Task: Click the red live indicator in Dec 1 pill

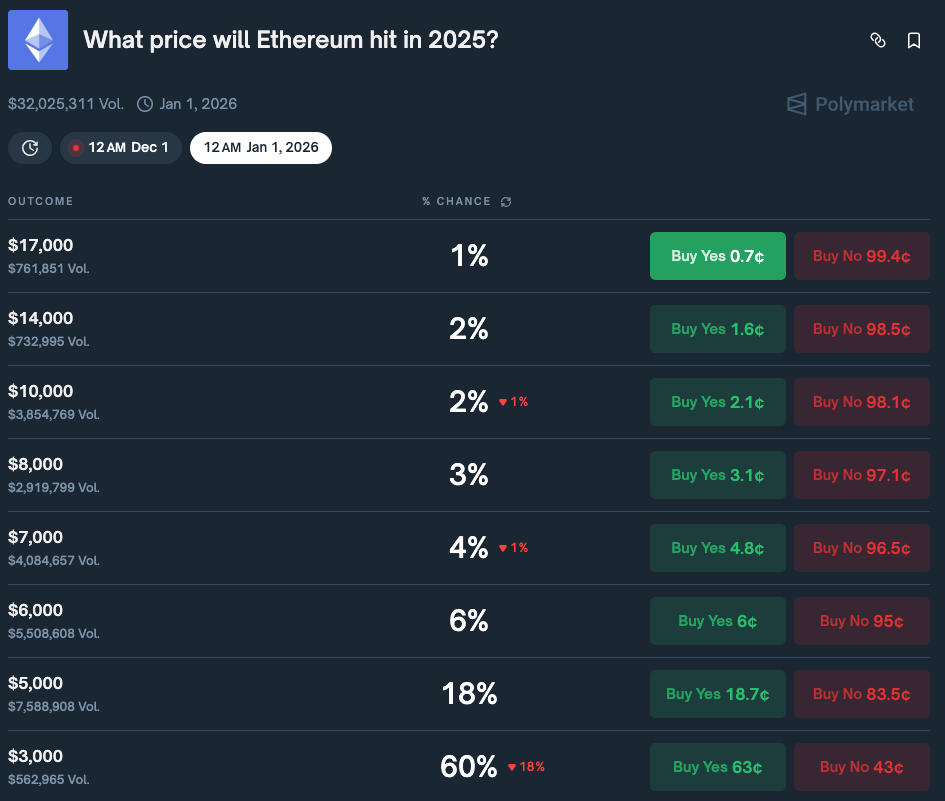Action: 75,147
